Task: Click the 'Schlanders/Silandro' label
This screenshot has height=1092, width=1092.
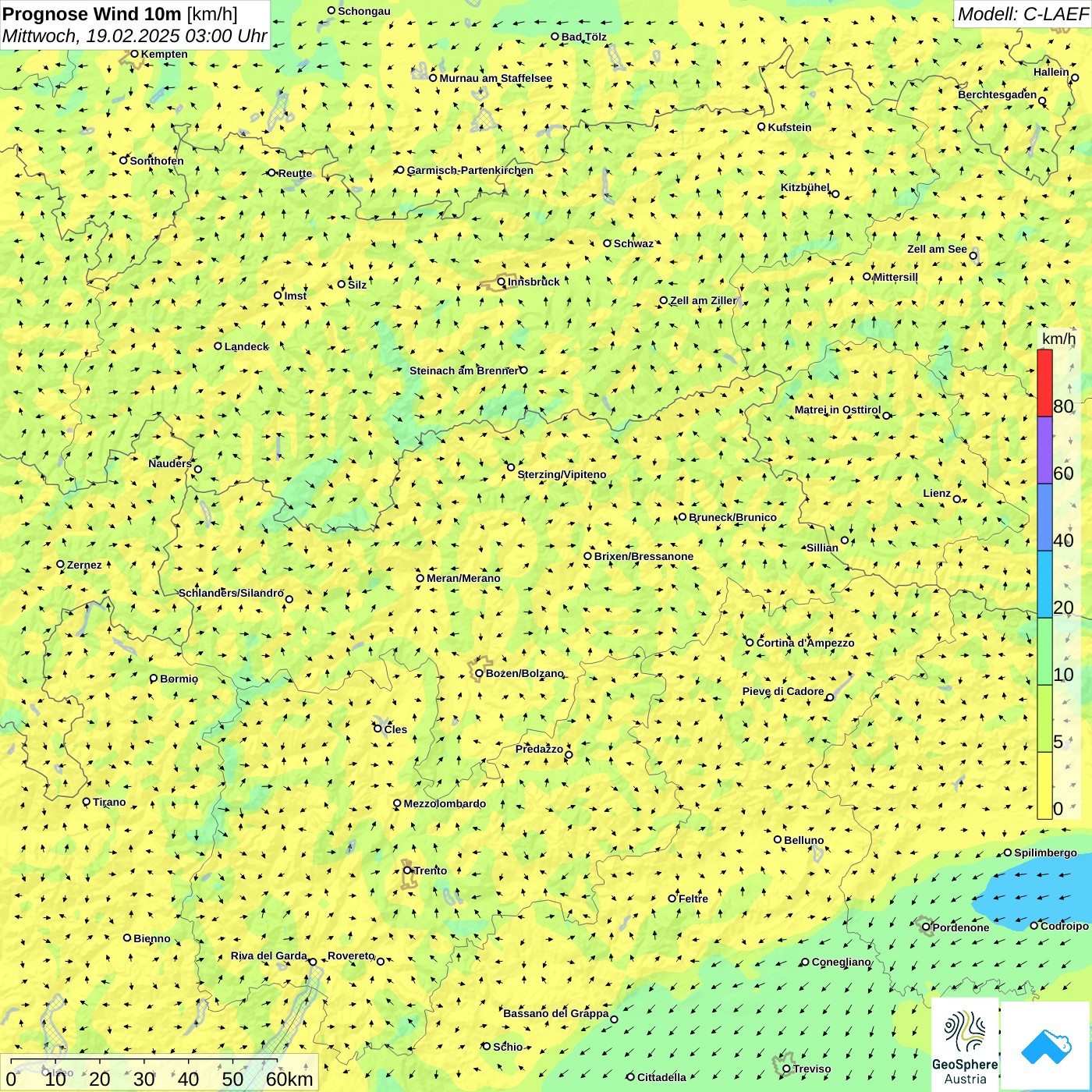Action: (231, 593)
